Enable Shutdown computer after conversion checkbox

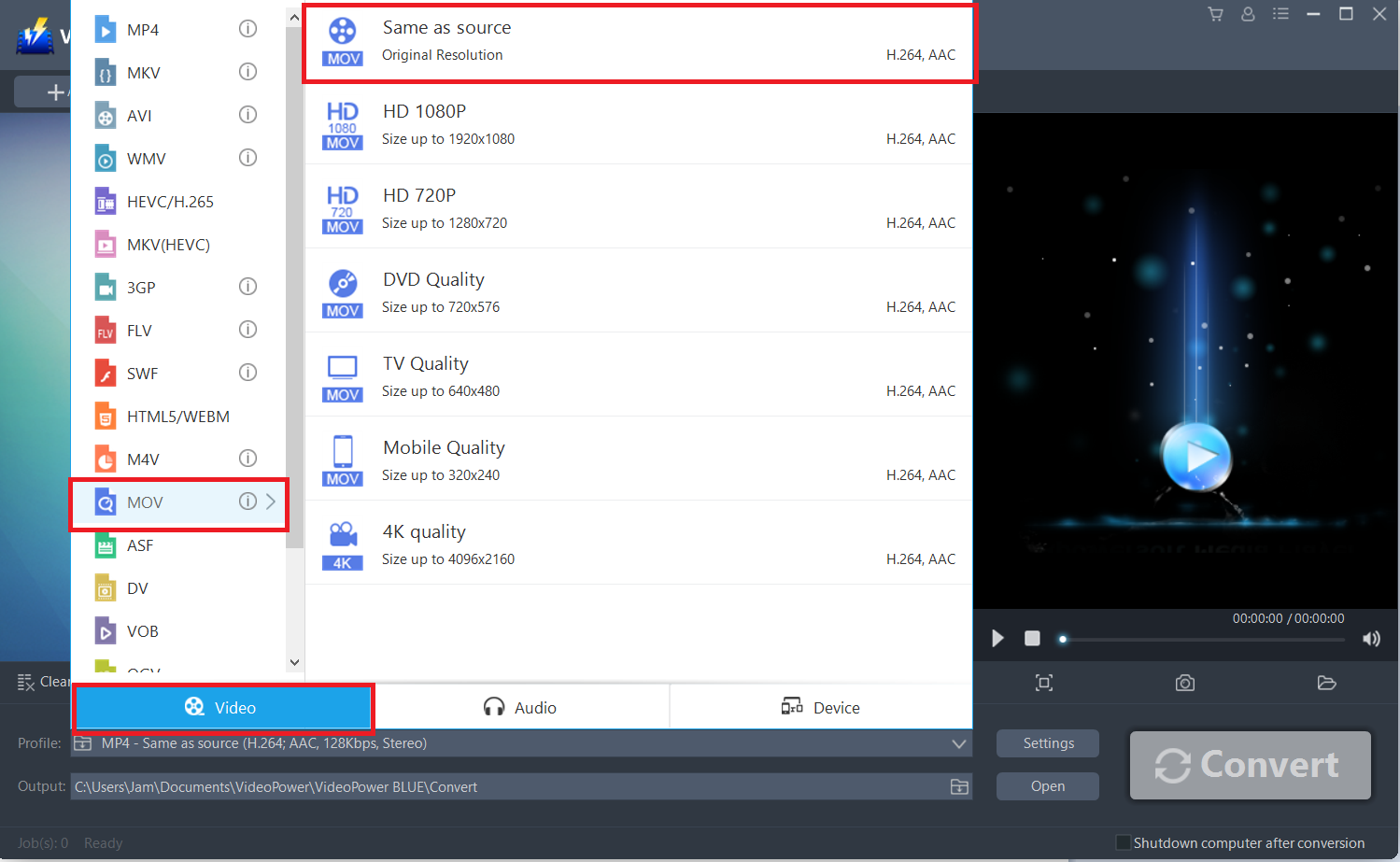click(x=1124, y=842)
